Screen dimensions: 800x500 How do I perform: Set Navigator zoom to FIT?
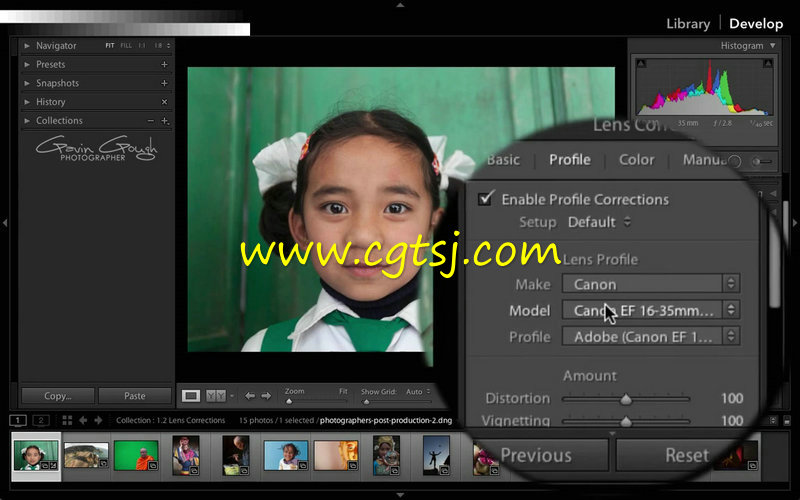(110, 45)
